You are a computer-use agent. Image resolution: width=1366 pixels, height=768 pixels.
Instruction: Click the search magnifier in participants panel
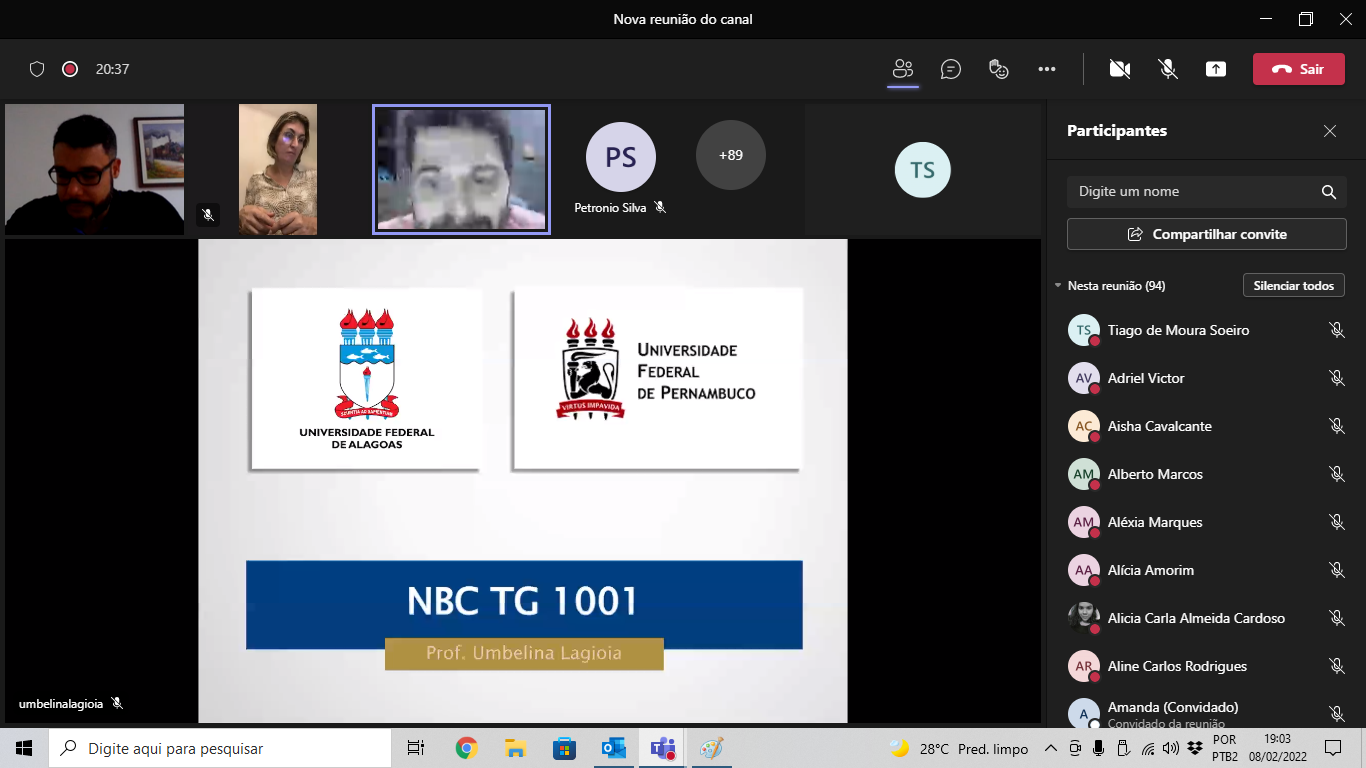[x=1328, y=192]
